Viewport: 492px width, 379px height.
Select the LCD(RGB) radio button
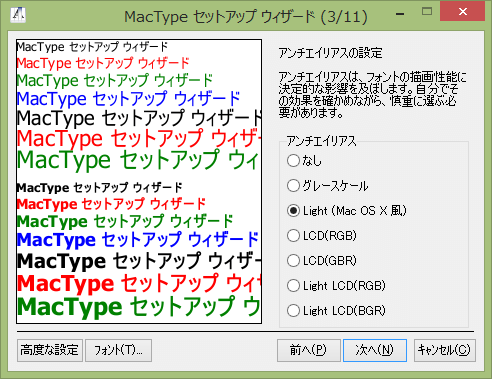tap(322, 236)
